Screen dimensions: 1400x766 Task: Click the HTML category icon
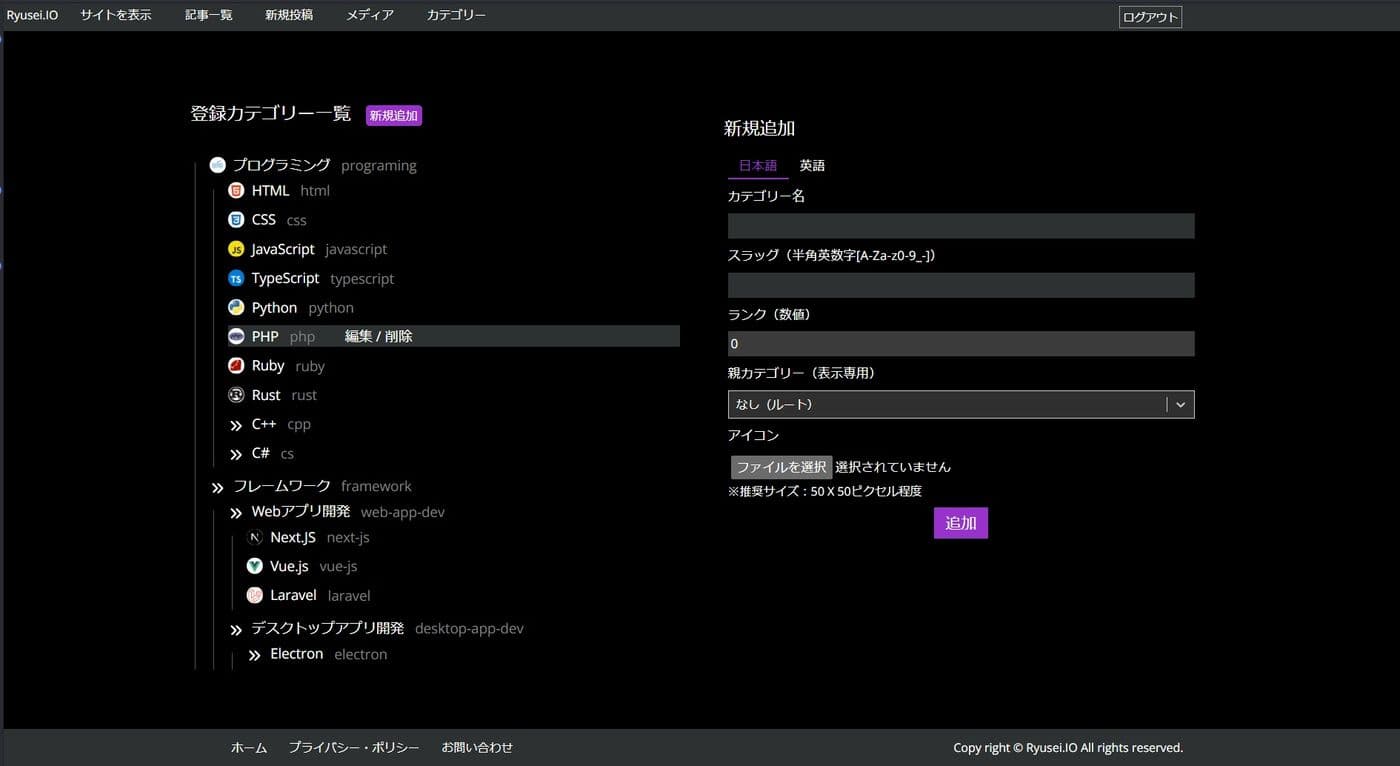[x=235, y=190]
